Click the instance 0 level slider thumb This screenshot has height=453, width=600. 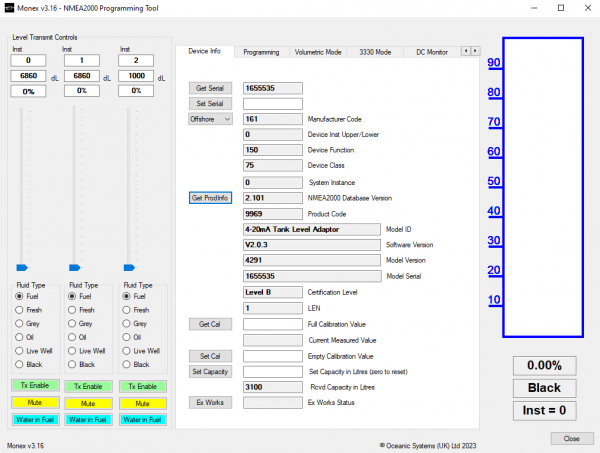pos(22,267)
